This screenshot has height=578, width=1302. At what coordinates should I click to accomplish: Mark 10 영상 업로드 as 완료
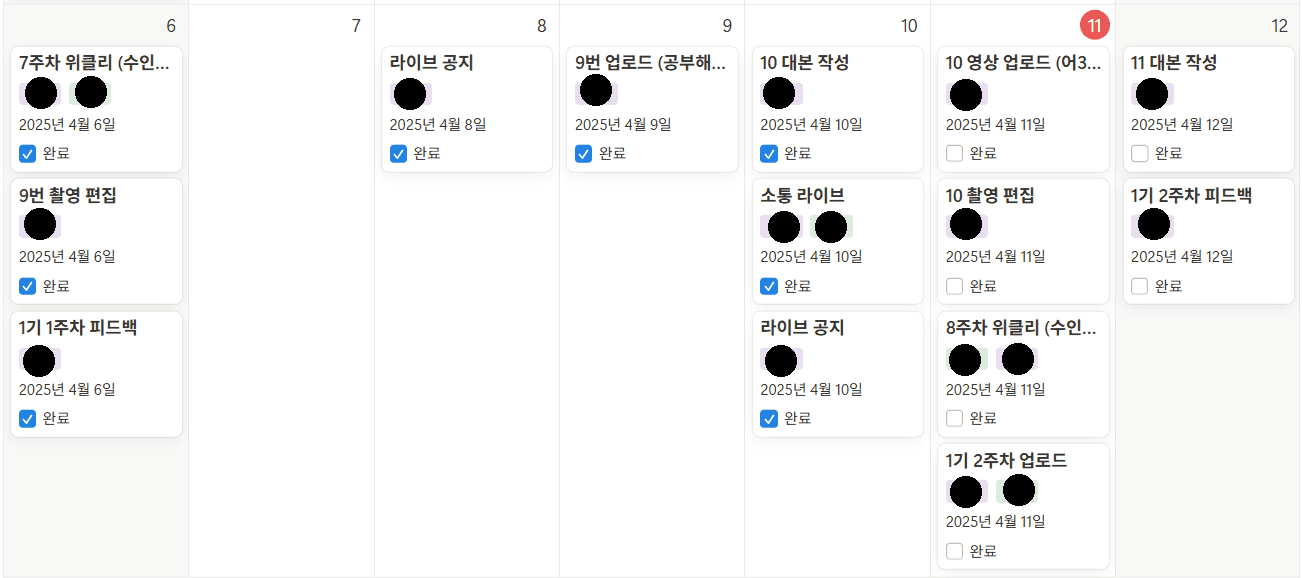(x=954, y=153)
